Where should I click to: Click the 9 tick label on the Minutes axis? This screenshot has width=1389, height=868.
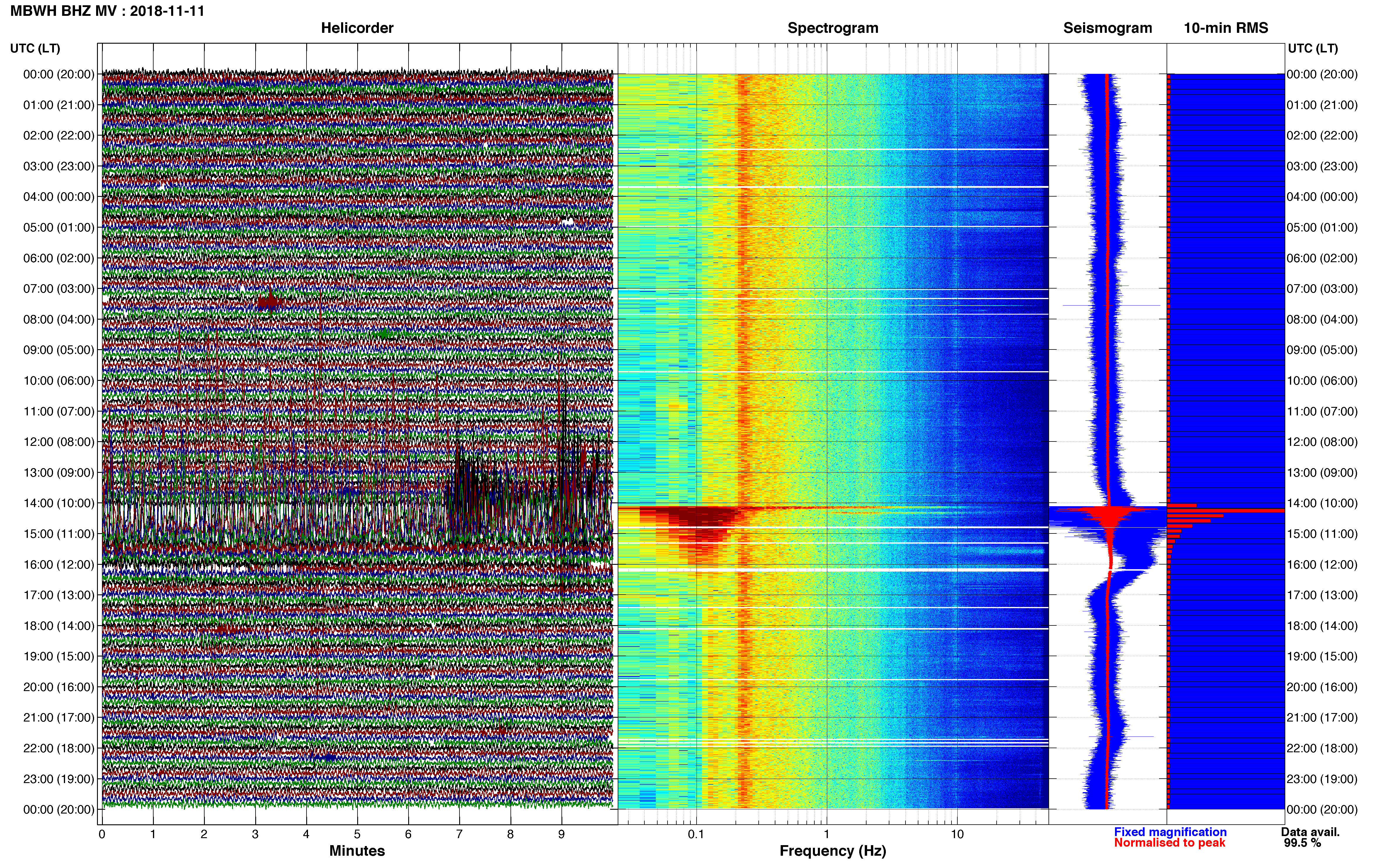(561, 834)
